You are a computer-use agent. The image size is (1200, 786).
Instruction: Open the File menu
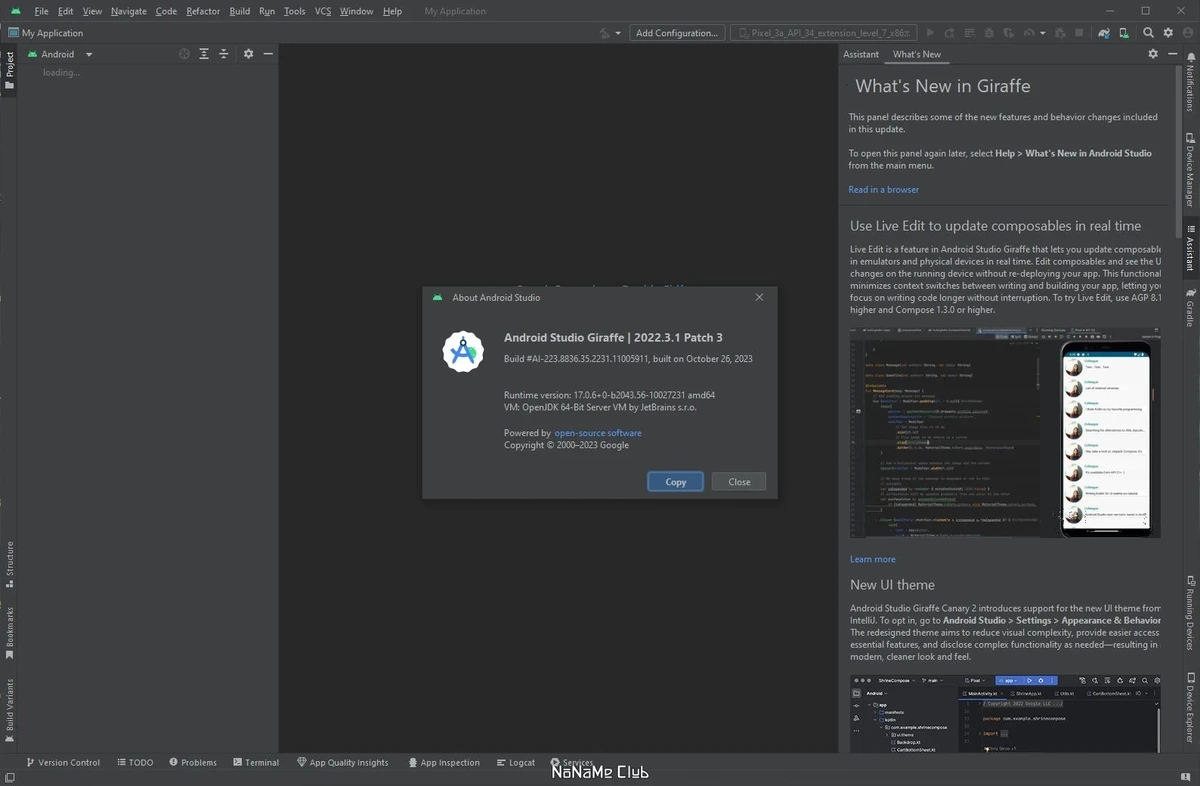41,11
